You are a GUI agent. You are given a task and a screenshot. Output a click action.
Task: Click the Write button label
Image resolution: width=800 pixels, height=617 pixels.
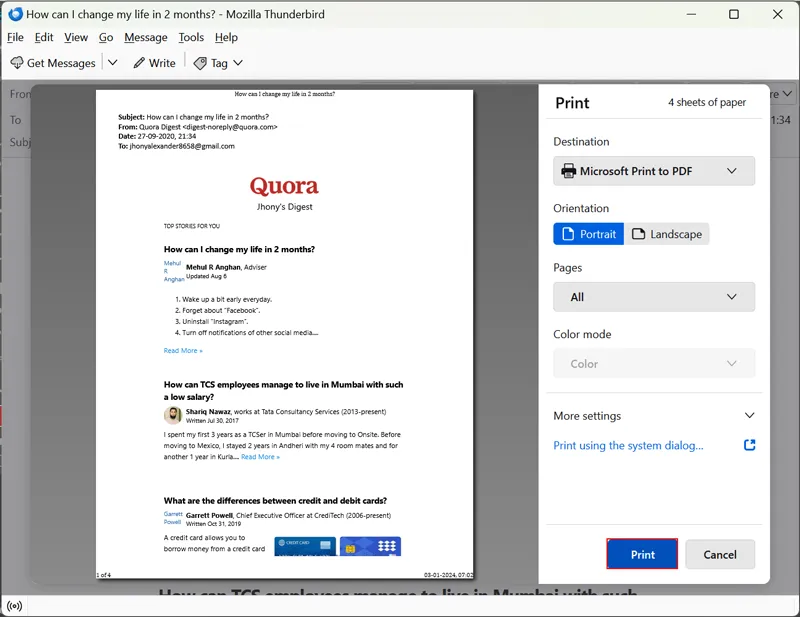coord(162,63)
